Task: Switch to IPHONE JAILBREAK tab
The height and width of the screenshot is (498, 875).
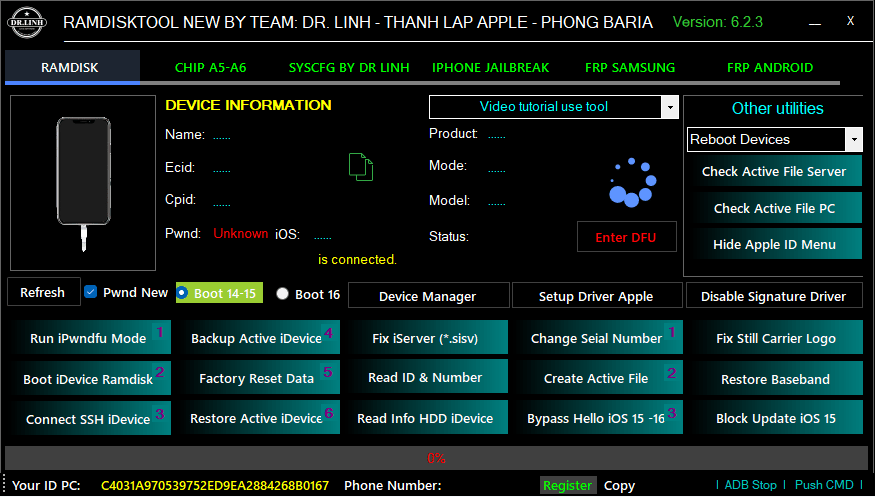Action: (491, 68)
